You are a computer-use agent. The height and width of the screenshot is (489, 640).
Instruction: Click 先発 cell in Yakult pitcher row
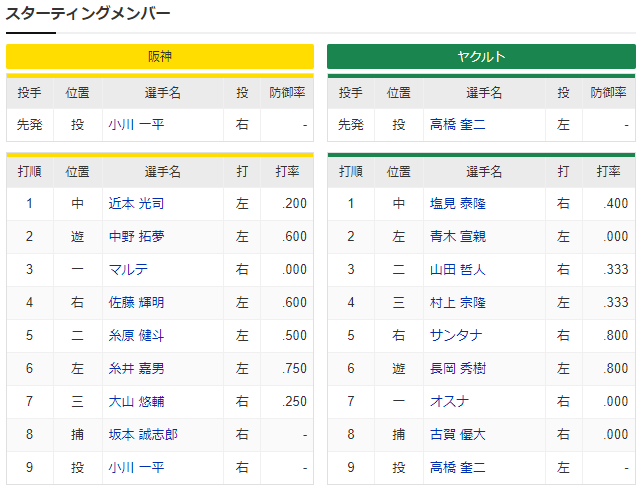[x=351, y=124]
